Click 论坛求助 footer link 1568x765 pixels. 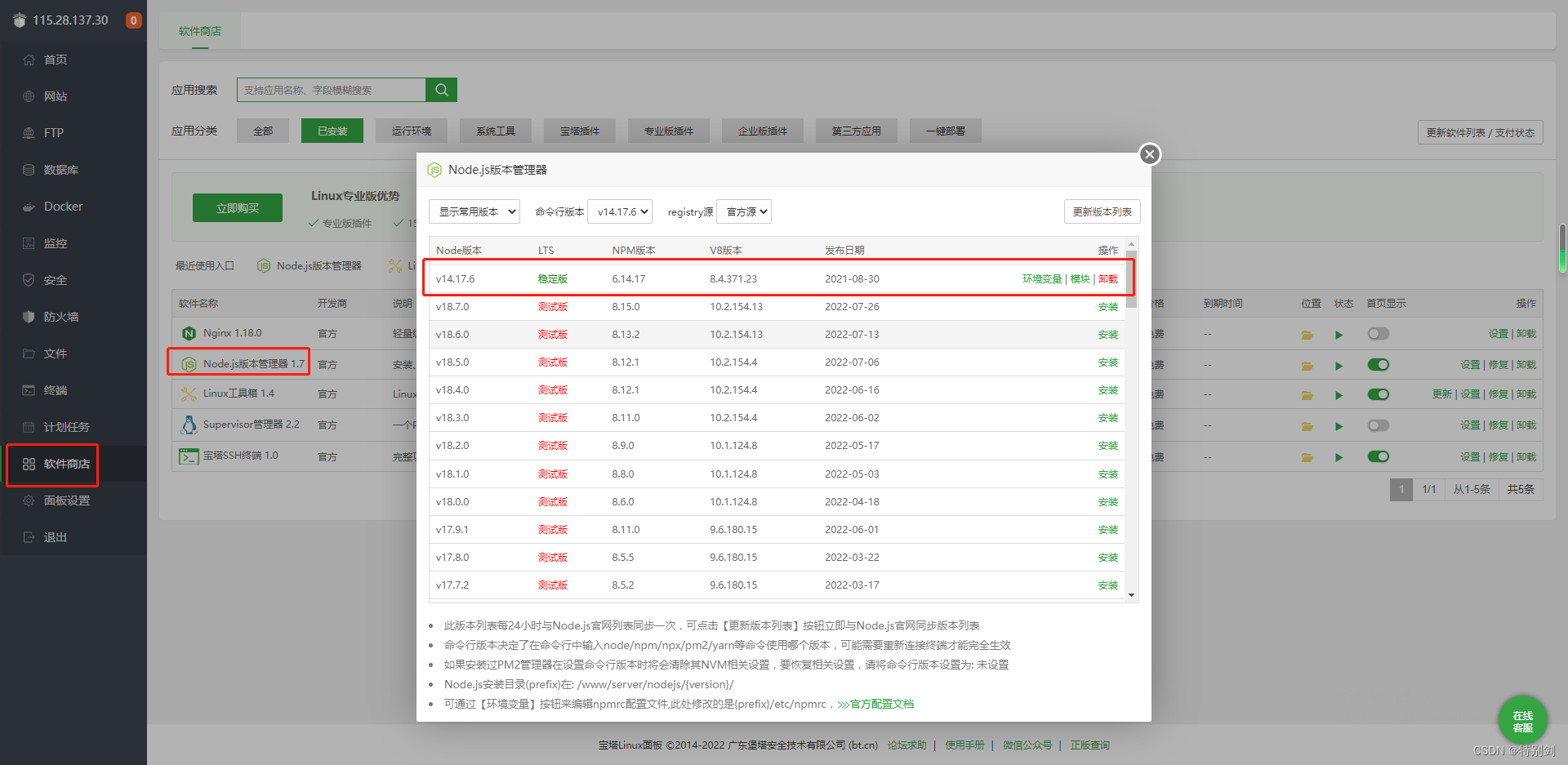[x=907, y=745]
